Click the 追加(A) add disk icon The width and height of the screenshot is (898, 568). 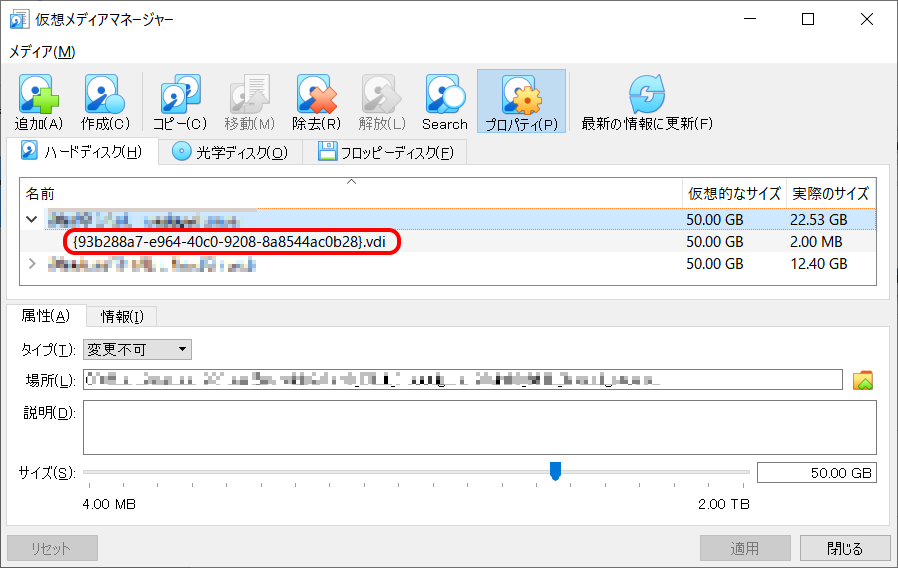tap(38, 95)
